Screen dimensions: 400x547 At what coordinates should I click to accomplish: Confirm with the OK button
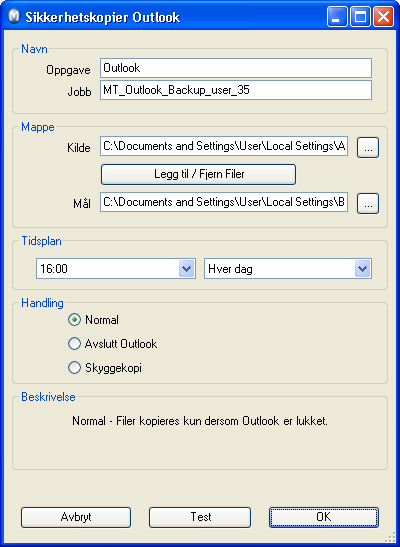[x=324, y=517]
